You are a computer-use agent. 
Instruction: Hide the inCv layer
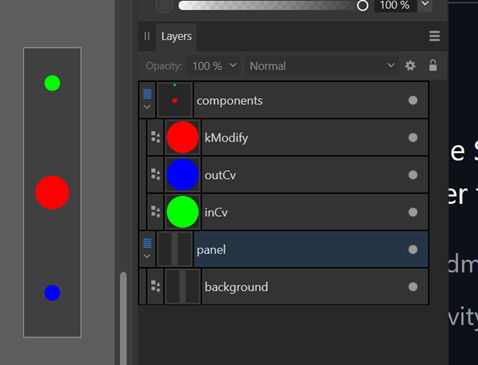coord(413,212)
